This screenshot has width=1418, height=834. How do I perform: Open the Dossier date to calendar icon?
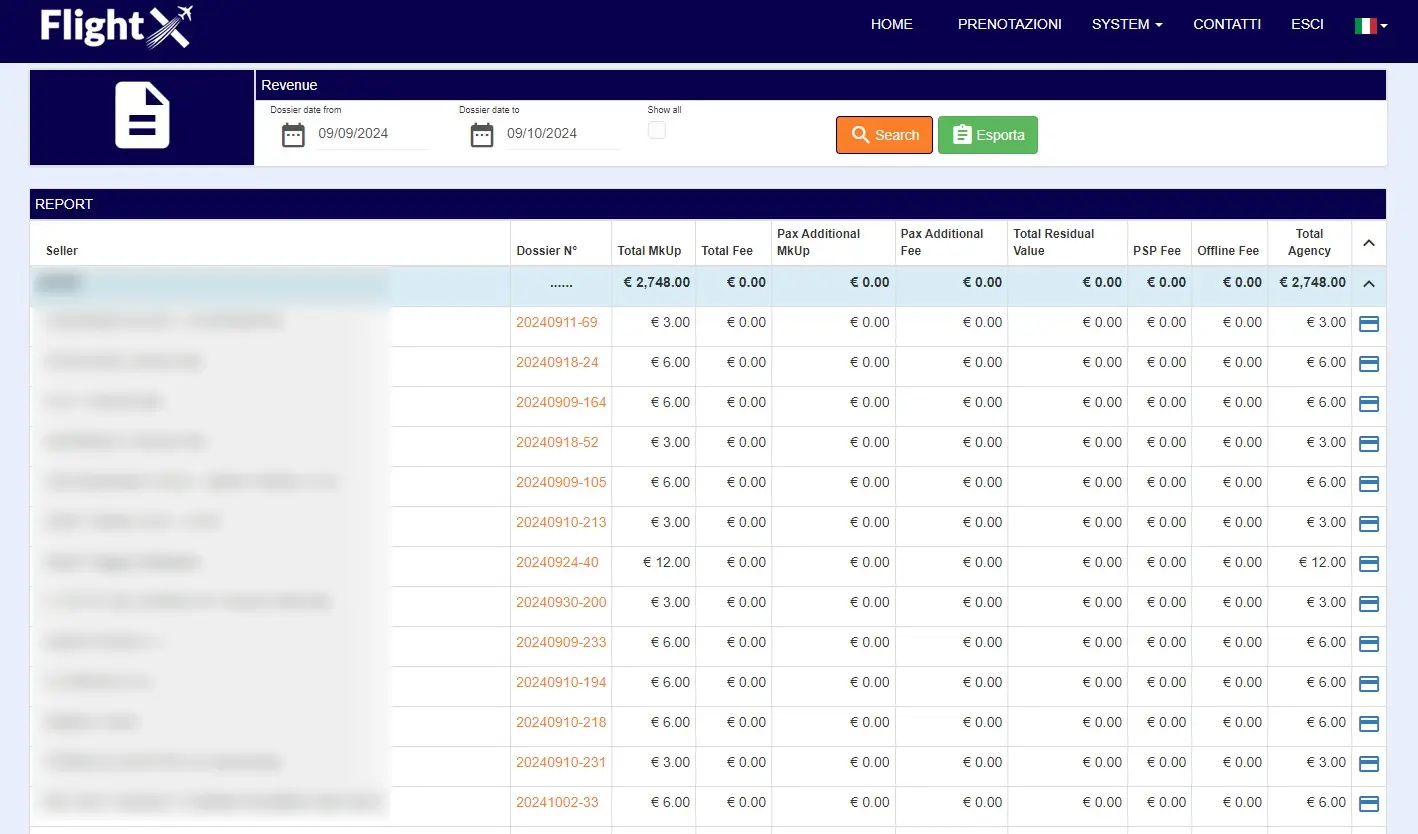point(482,135)
